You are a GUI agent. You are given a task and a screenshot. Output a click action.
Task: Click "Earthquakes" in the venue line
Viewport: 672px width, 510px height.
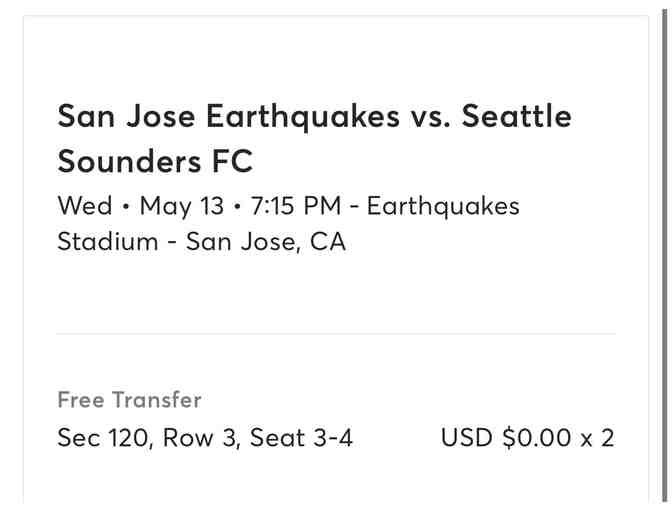click(x=443, y=206)
